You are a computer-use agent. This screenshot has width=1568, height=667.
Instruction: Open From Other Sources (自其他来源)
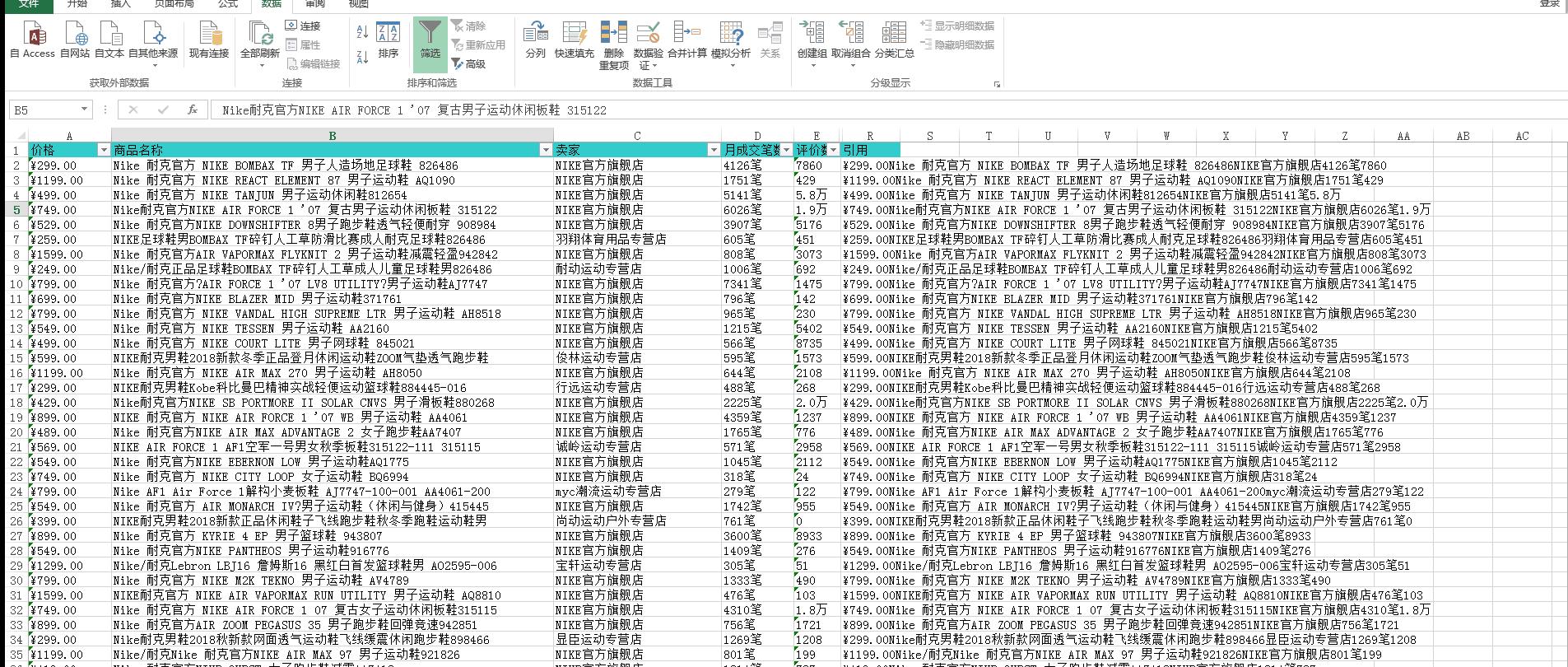coord(153,43)
